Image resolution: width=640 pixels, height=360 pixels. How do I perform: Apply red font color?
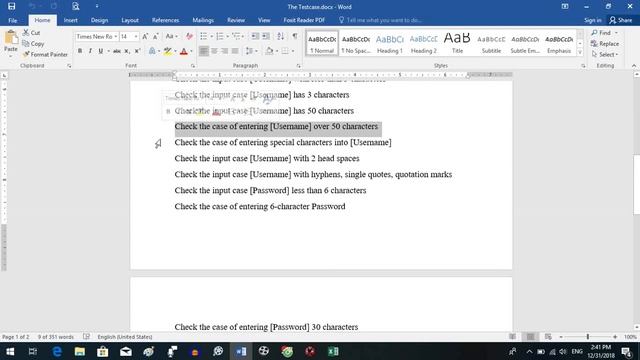(184, 51)
